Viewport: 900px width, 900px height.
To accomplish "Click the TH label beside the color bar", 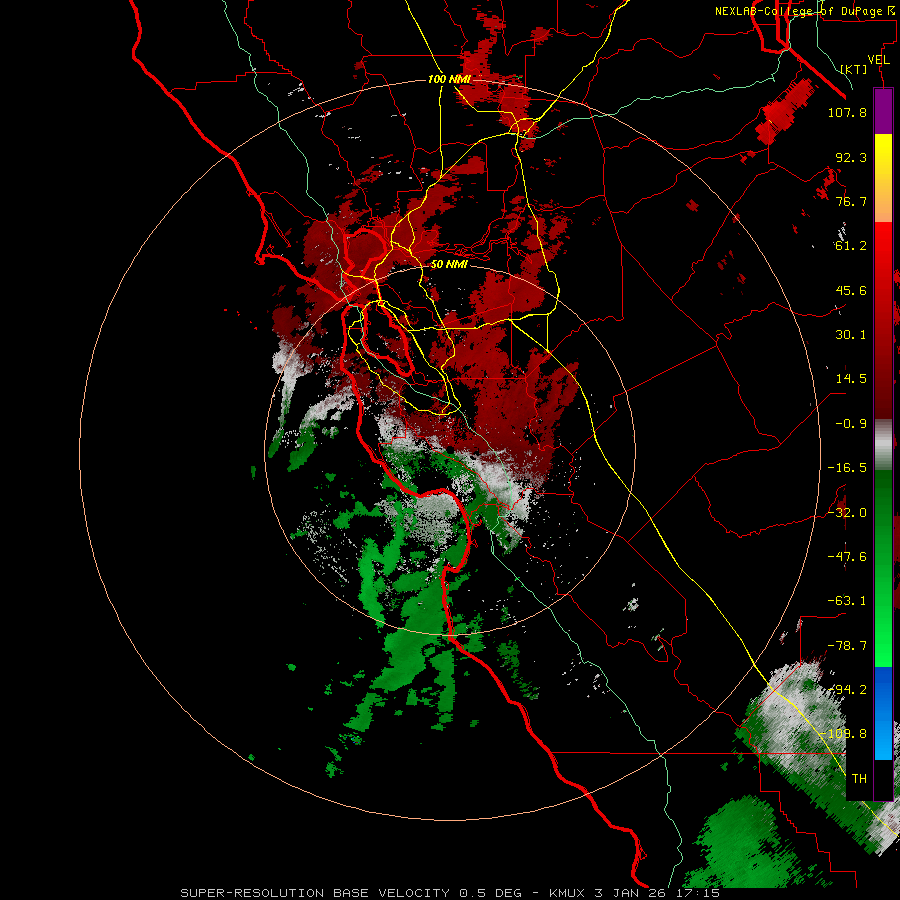I will [859, 779].
